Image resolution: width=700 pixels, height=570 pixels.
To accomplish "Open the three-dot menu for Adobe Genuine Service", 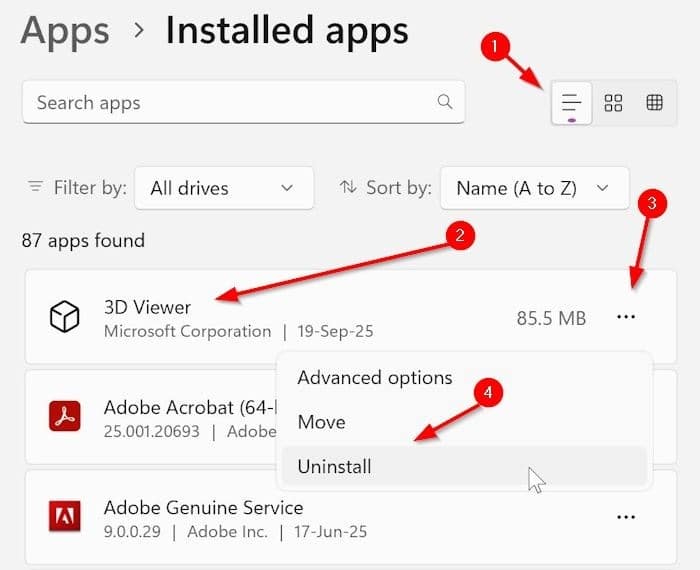I will (x=626, y=517).
